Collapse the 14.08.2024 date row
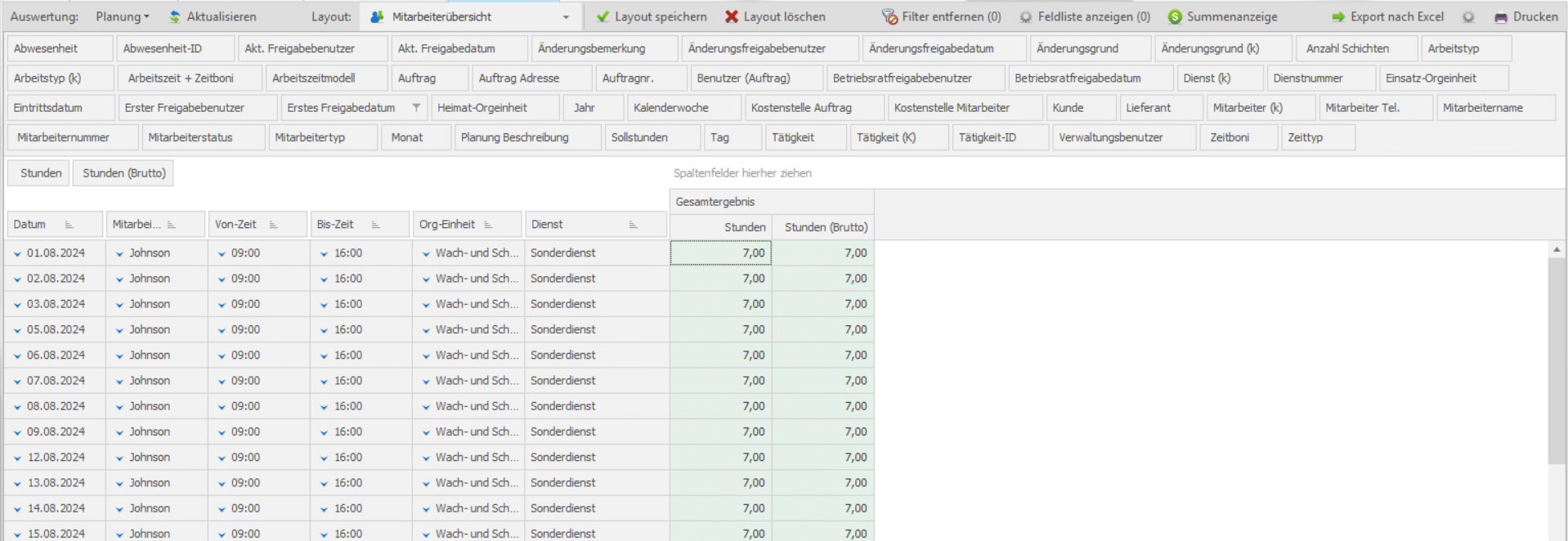Viewport: 1568px width, 541px height. pos(17,509)
